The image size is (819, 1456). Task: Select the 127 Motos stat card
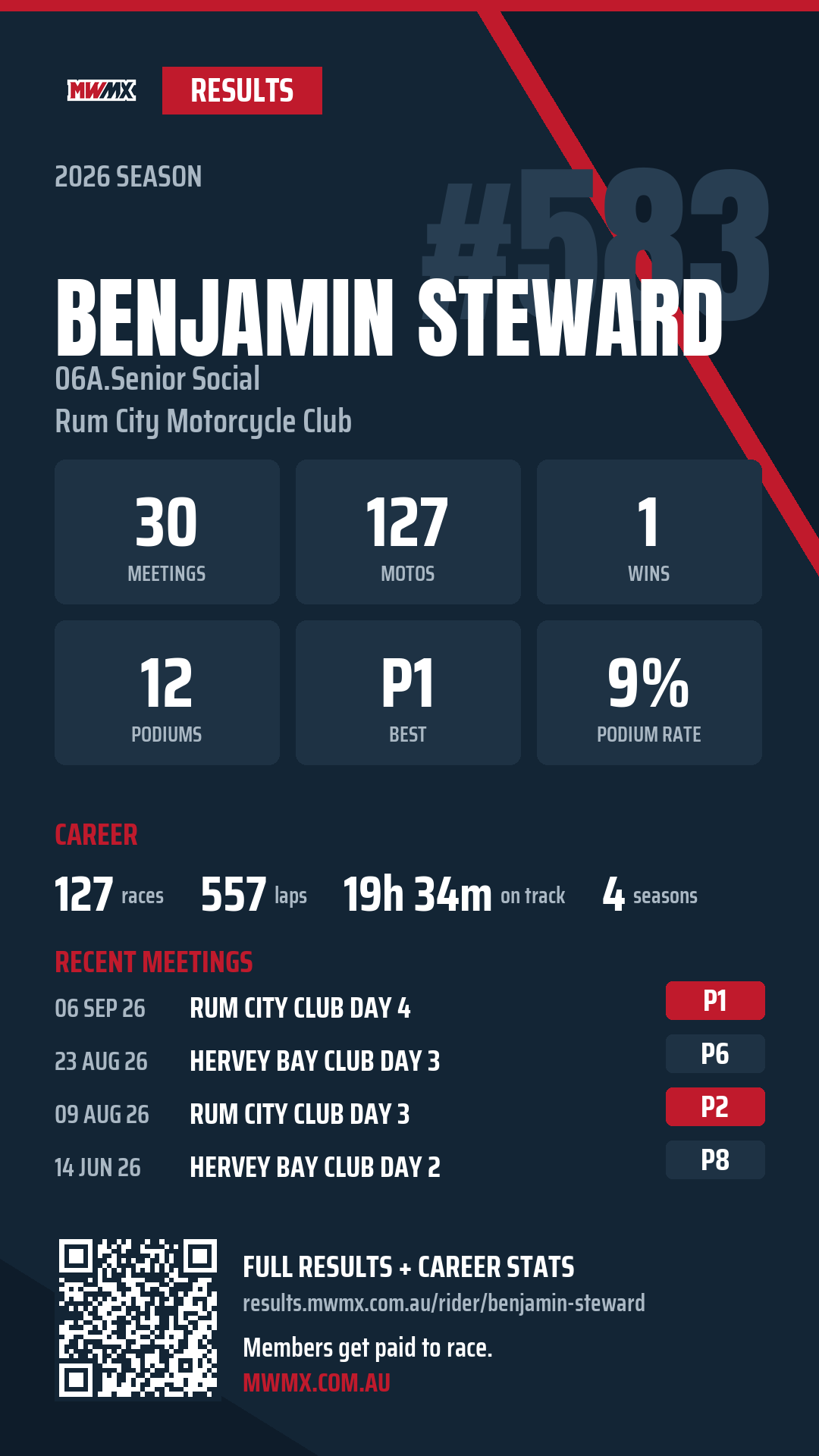click(x=408, y=532)
